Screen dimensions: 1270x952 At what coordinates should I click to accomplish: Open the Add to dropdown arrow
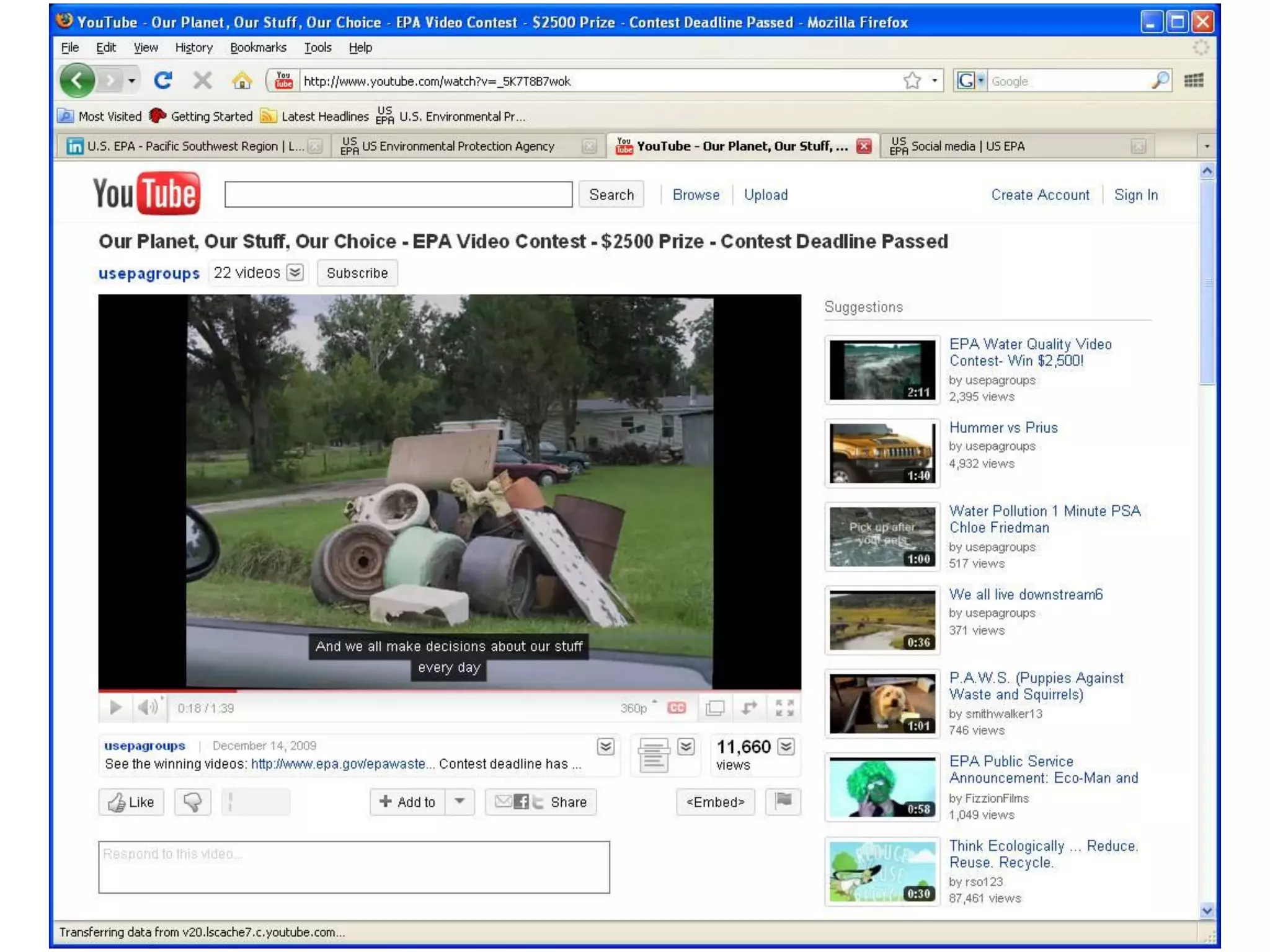click(x=460, y=801)
